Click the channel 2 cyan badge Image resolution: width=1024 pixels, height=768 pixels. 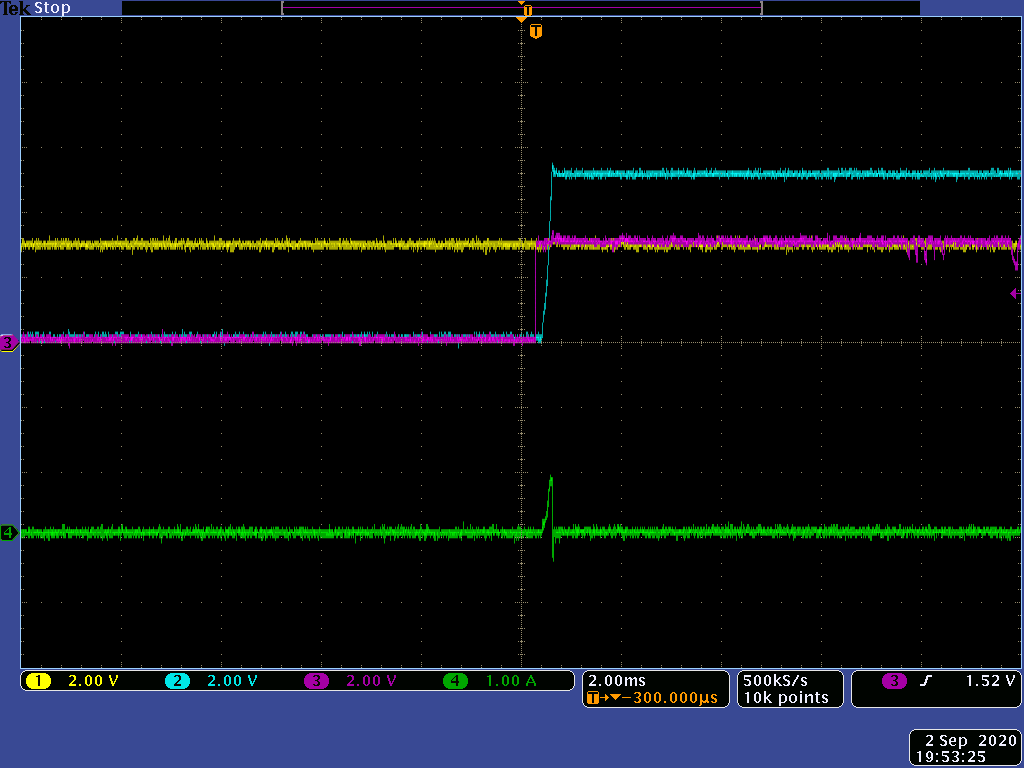click(x=177, y=681)
